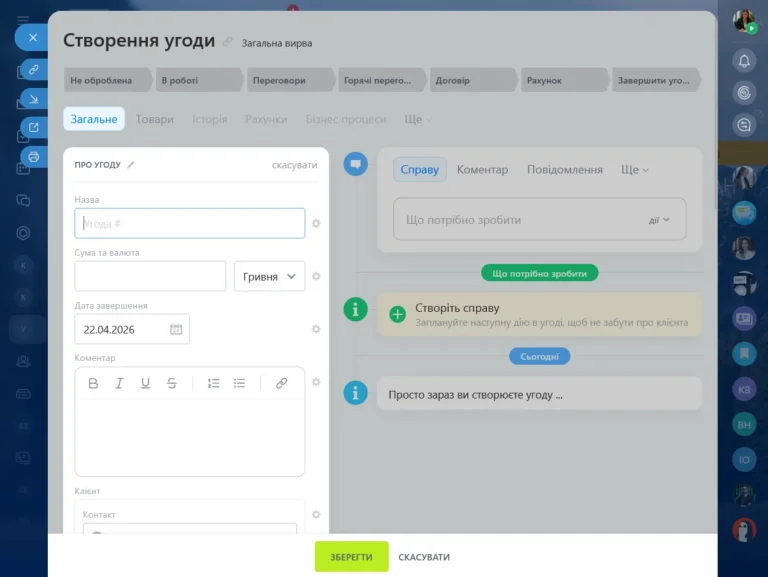Click the user profile avatar at top right
The image size is (768, 577).
[x=744, y=21]
